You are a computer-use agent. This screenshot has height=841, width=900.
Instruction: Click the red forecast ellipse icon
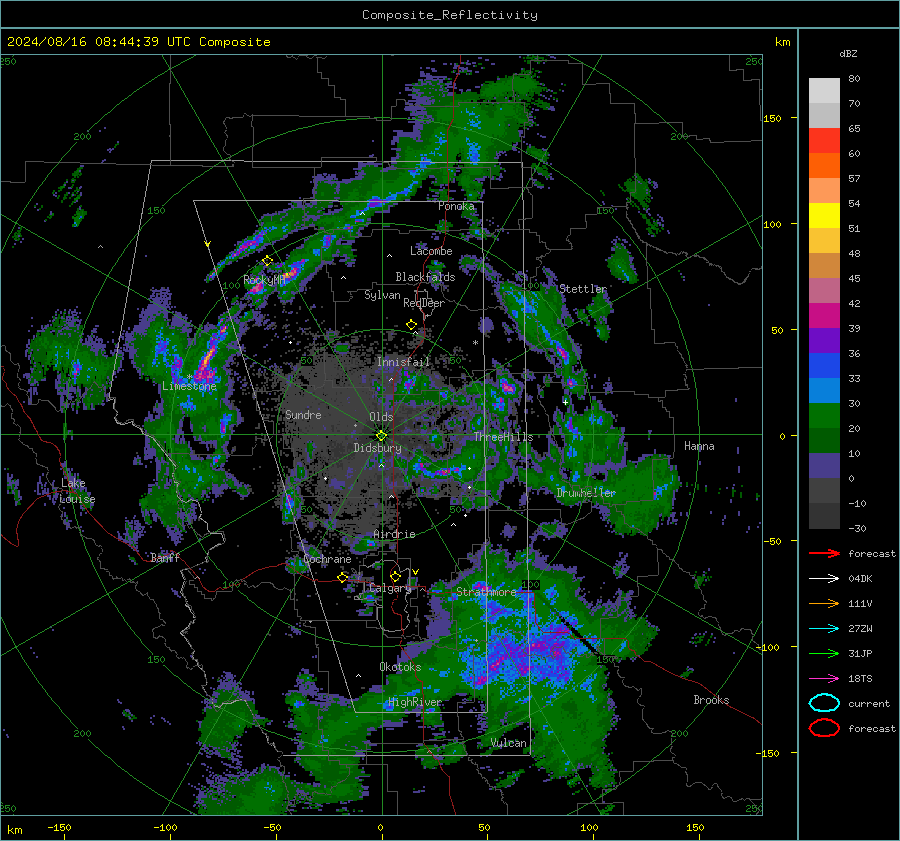pos(824,728)
